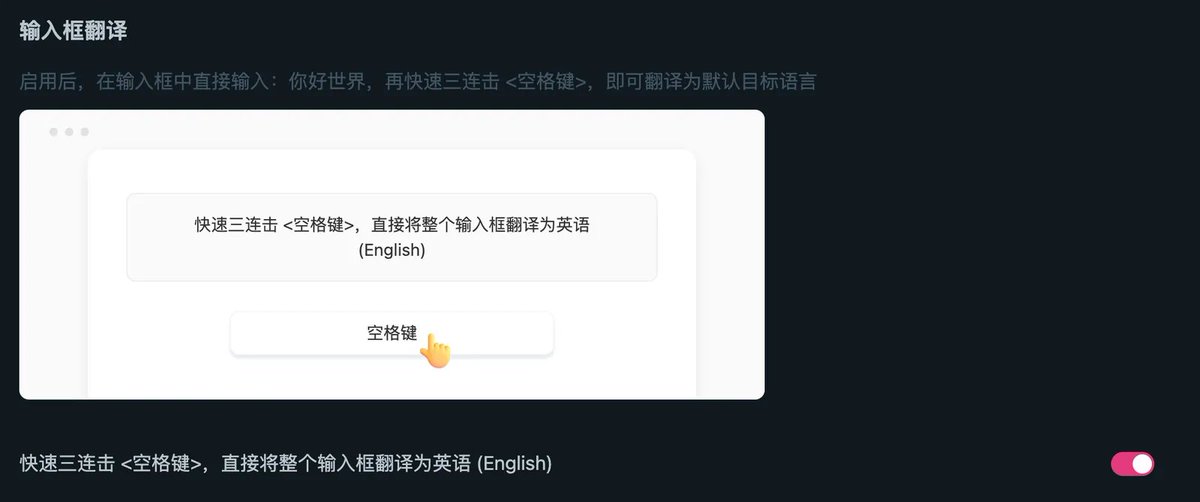This screenshot has width=1200, height=502.
Task: Click the gray 启用后 description sentence
Action: click(418, 81)
